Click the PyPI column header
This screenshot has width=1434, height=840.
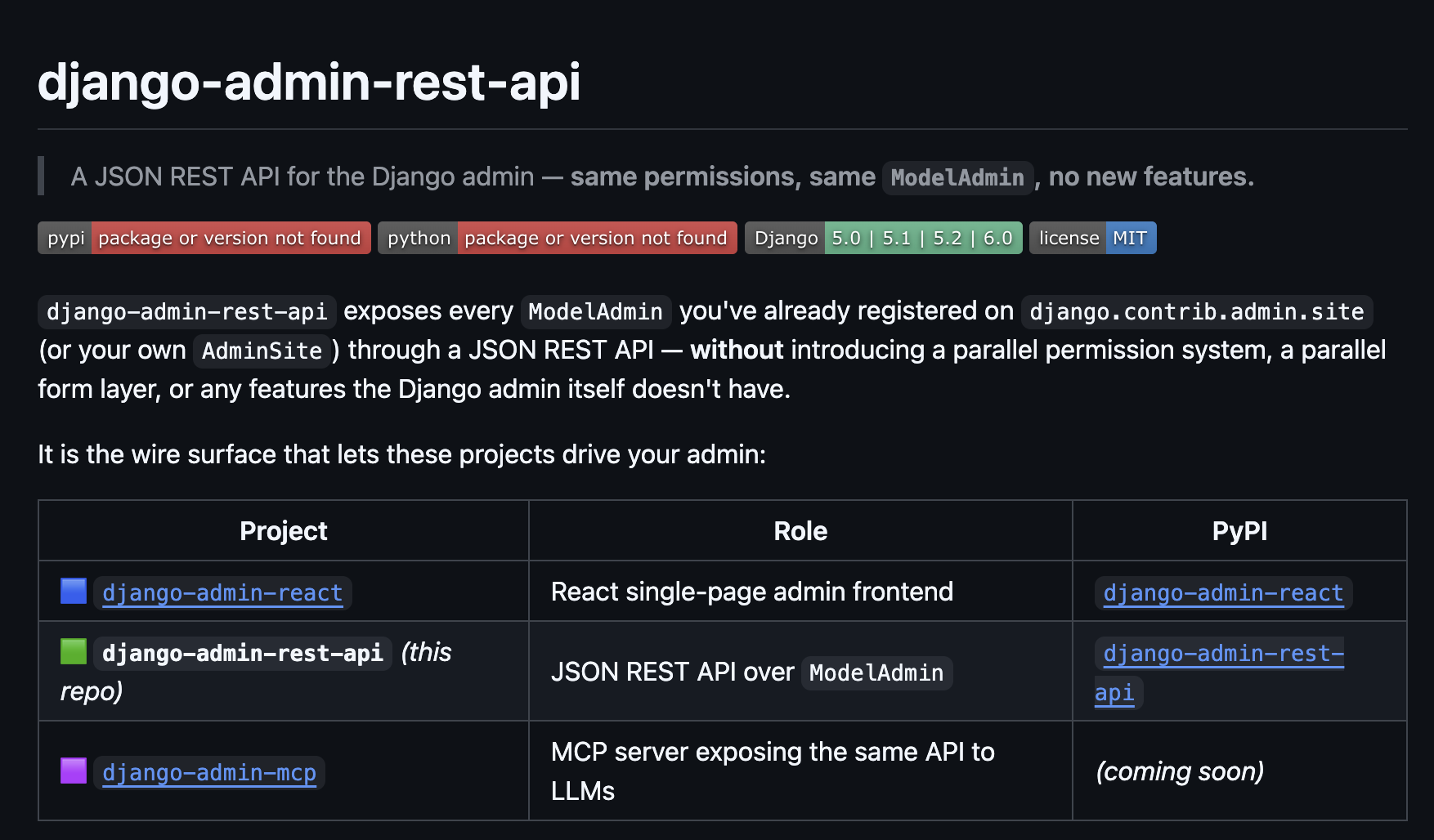[x=1239, y=531]
